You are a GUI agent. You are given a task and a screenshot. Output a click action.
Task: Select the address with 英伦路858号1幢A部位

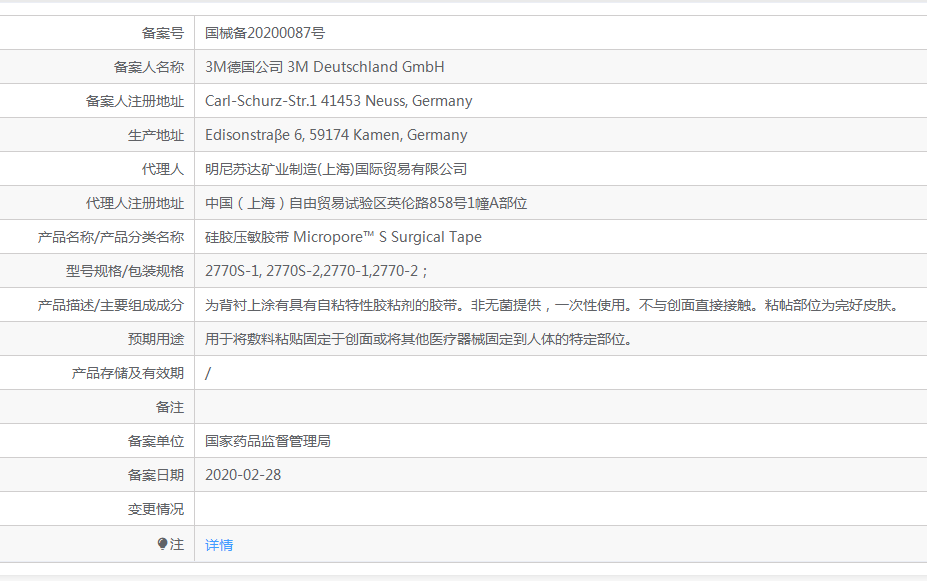pyautogui.click(x=366, y=203)
